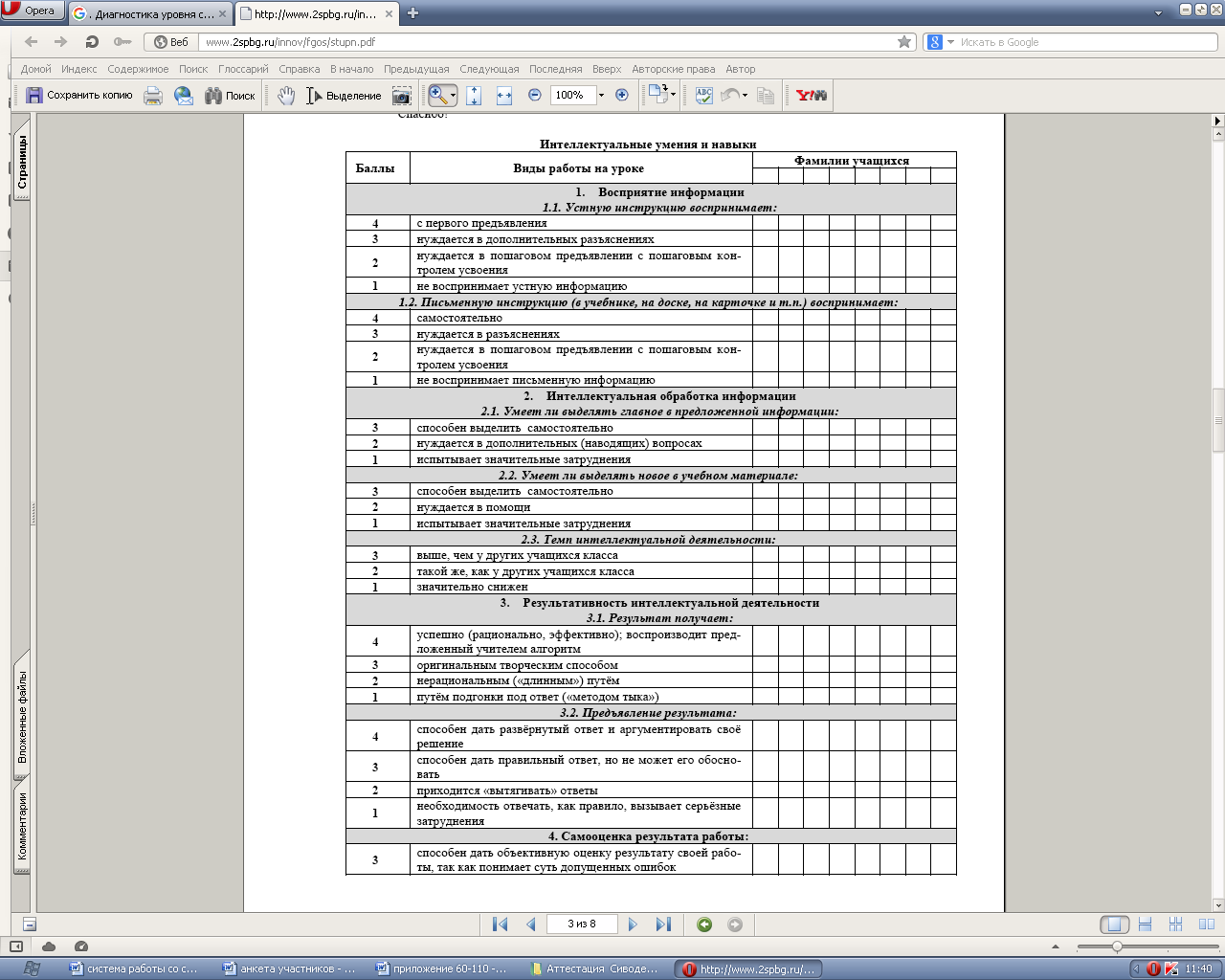Select single page layout view
The height and width of the screenshot is (980, 1225).
coord(1114,924)
